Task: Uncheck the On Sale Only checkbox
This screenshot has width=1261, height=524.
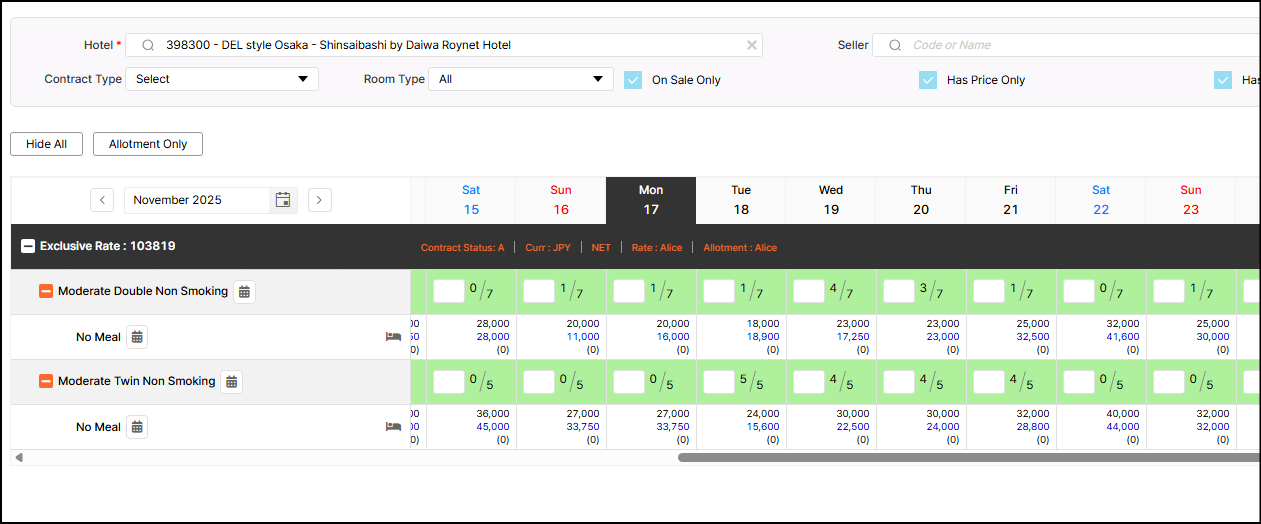Action: (633, 80)
